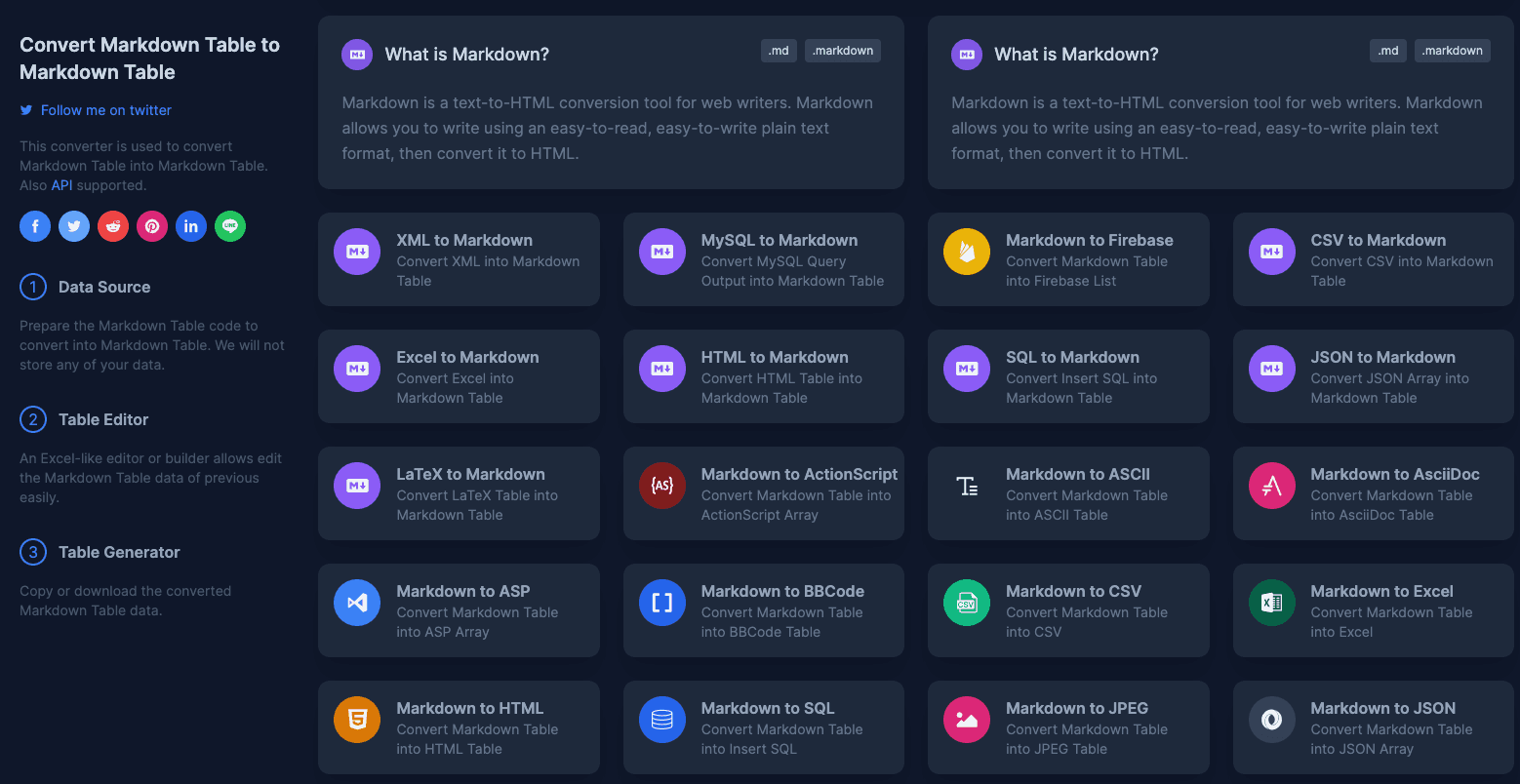
Task: Click the Twitter share icon
Action: pos(74,226)
